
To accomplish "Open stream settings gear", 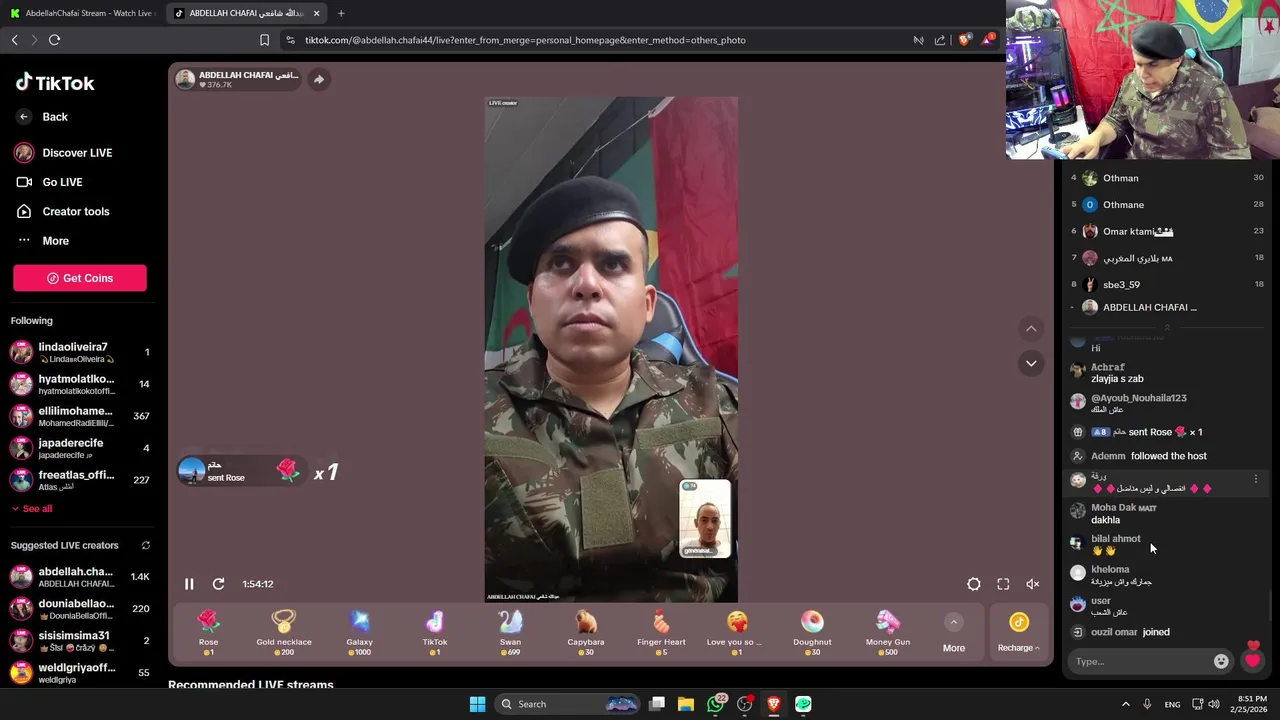I will pyautogui.click(x=974, y=584).
